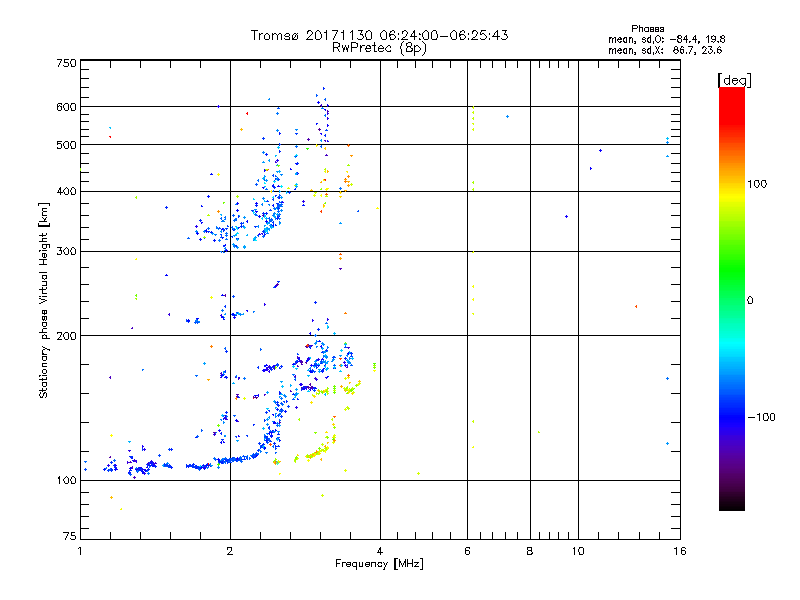Click the x-axis label '16'

click(x=680, y=551)
